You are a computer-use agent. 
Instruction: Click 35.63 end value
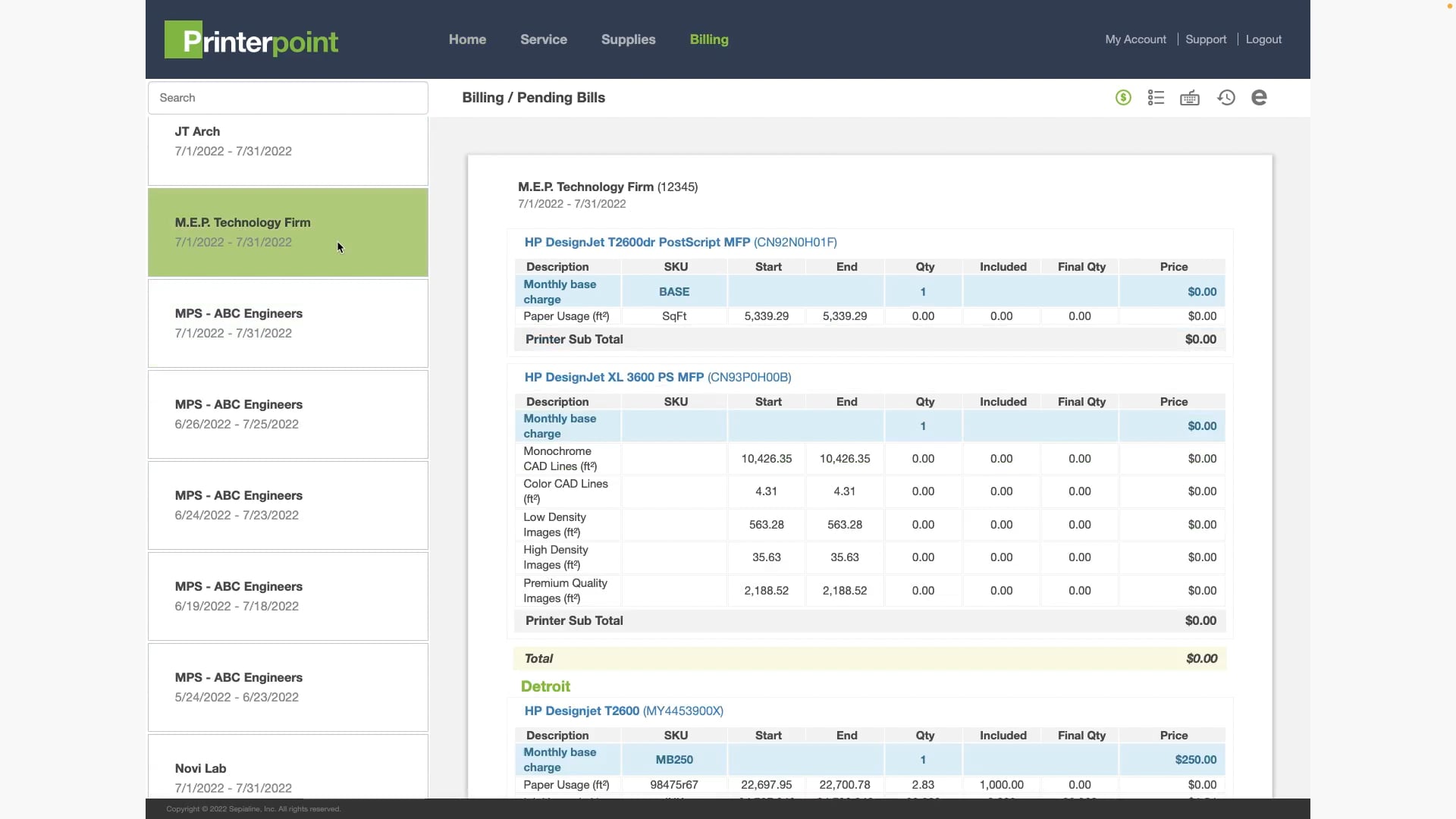(844, 557)
